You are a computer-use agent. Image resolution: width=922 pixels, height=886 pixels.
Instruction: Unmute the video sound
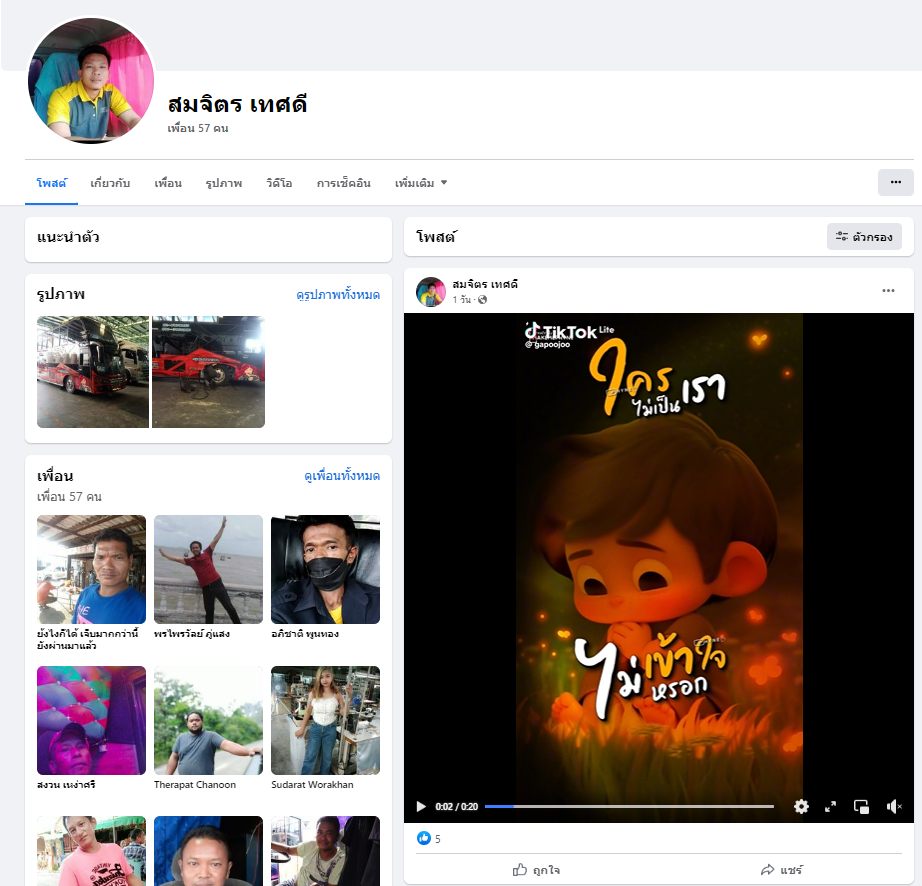click(x=894, y=806)
